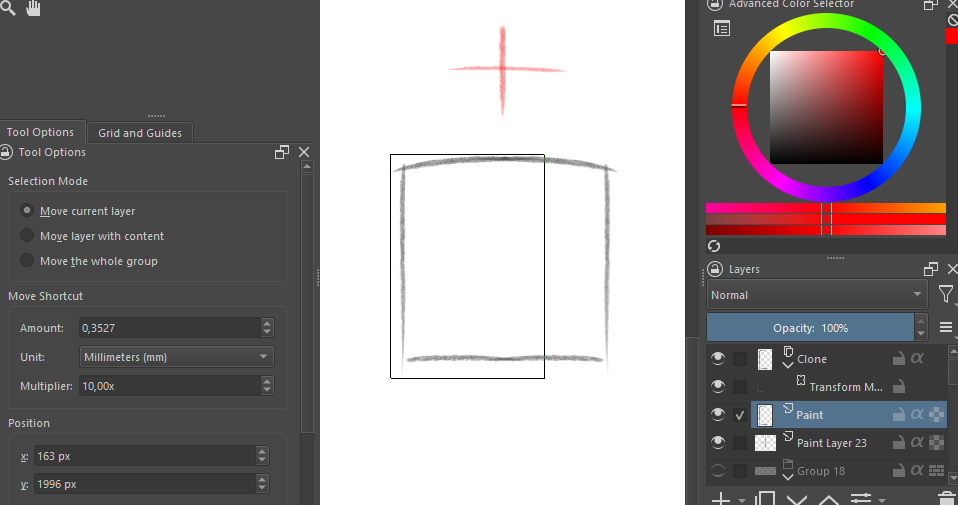Click the x position field

tap(145, 456)
